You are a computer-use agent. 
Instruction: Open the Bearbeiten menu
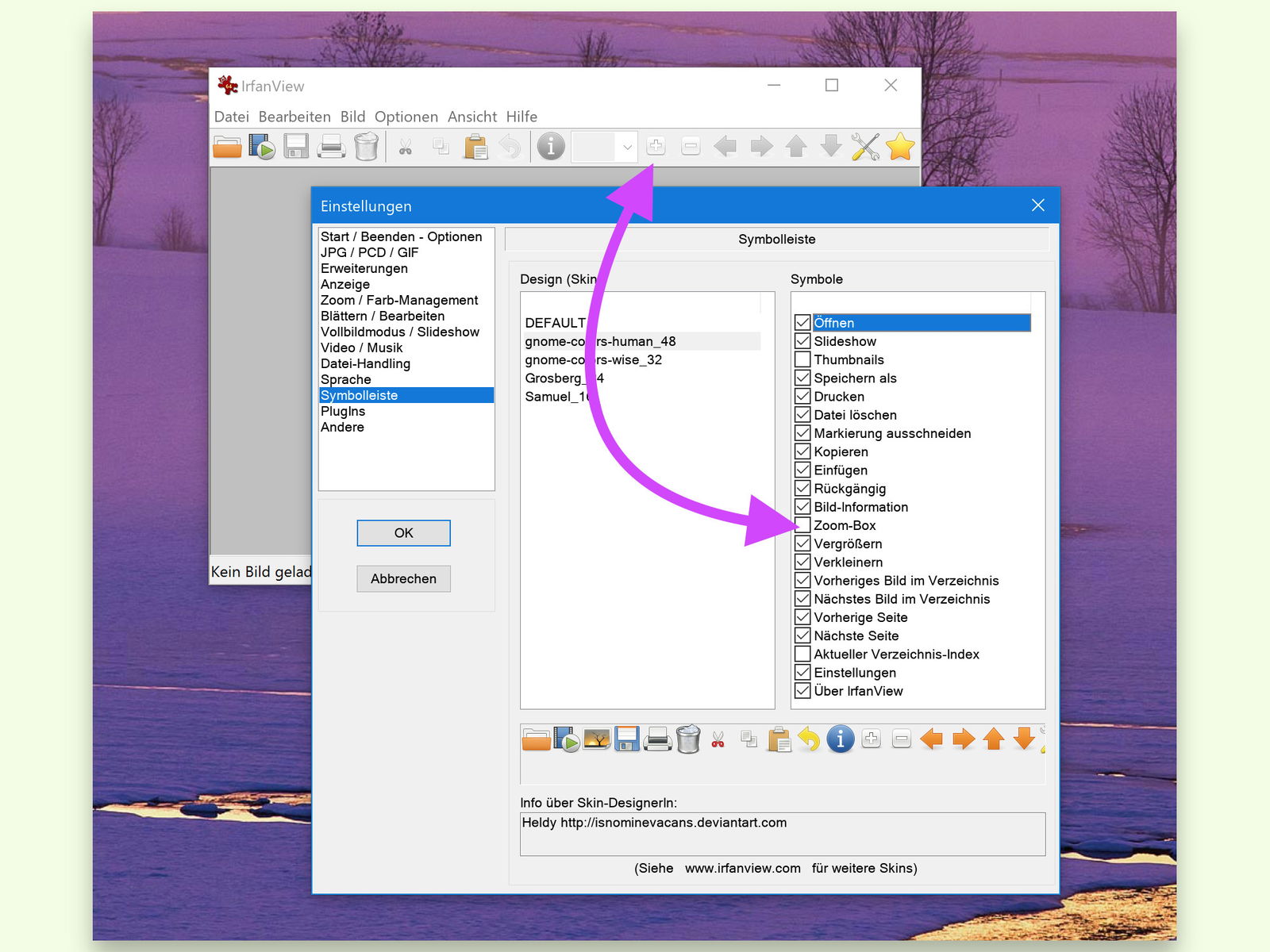click(294, 117)
